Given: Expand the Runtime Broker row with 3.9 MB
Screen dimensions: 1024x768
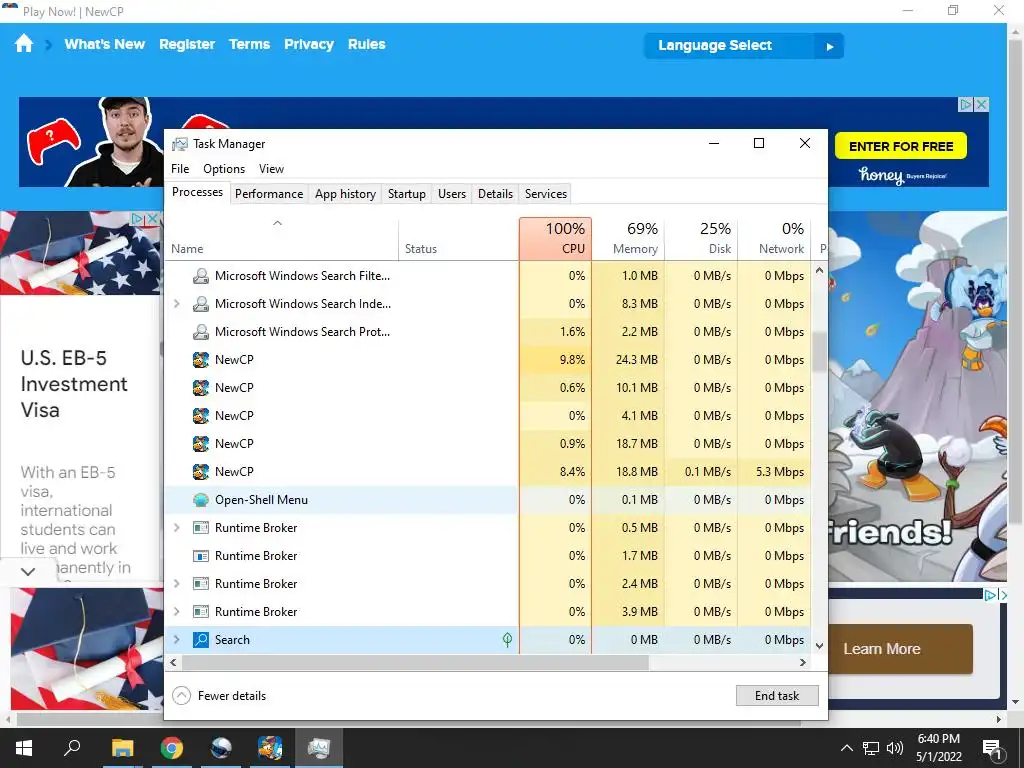Looking at the screenshot, I should (x=176, y=612).
